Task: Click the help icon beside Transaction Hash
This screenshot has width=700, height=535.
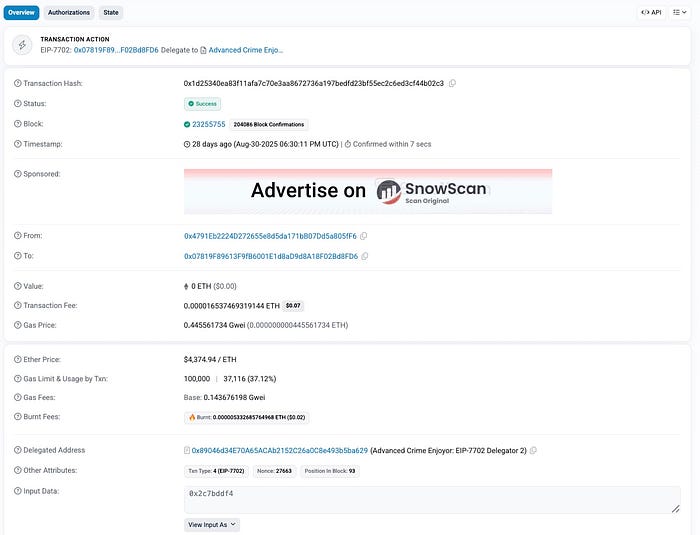Action: [x=17, y=83]
